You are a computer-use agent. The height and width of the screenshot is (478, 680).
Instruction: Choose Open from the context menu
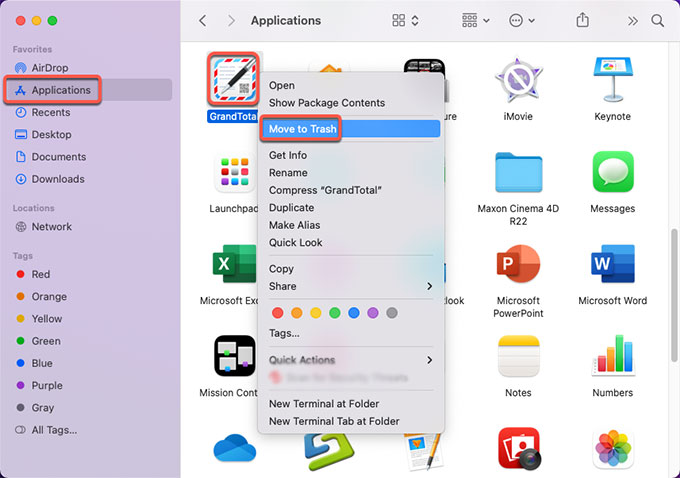click(282, 85)
